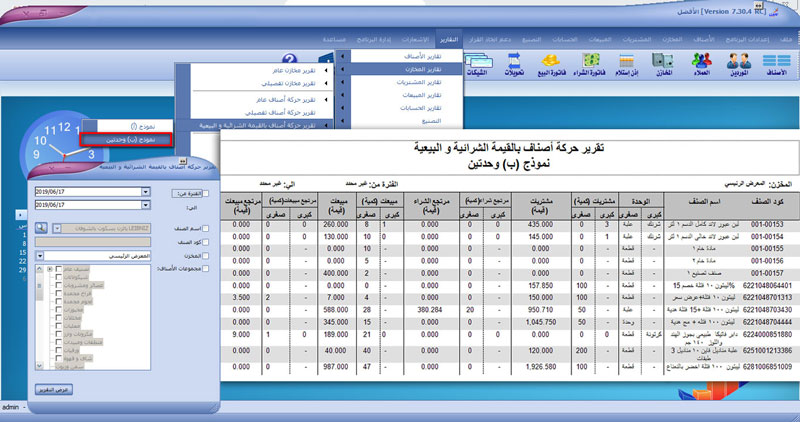
Task: Open the تحويلات transfers toolbar icon
Action: (x=514, y=65)
